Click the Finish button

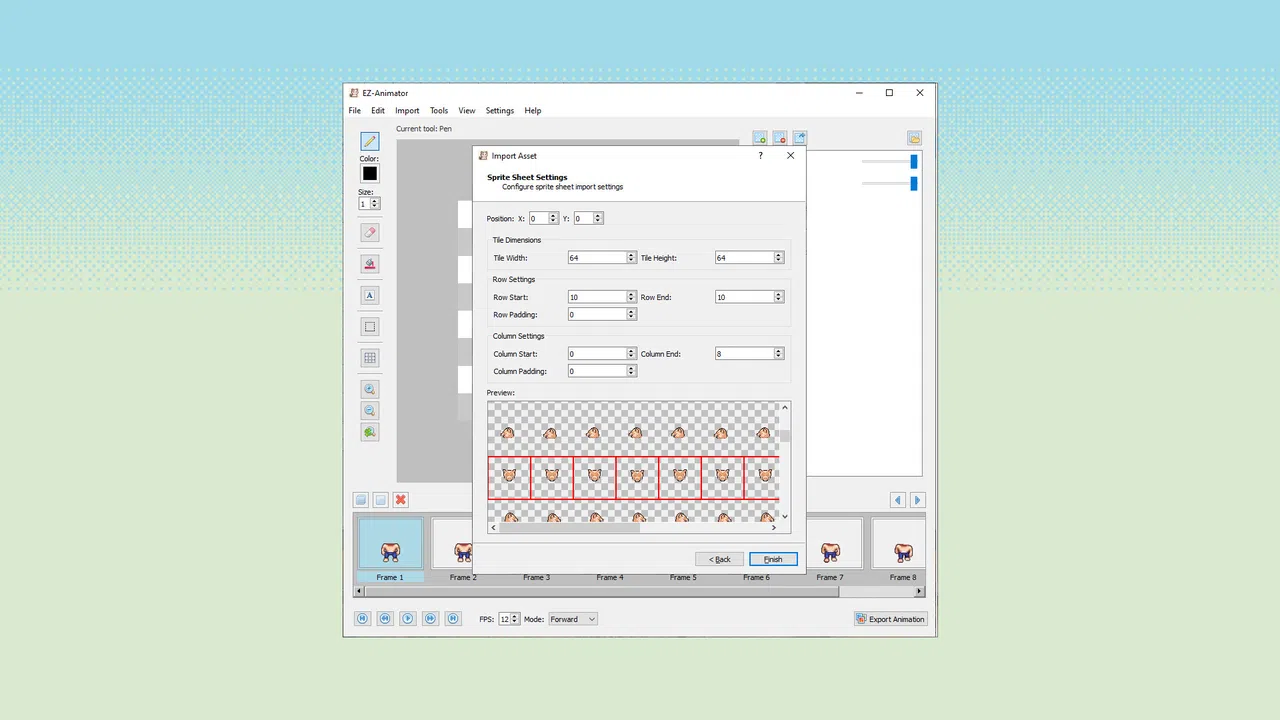(x=773, y=559)
